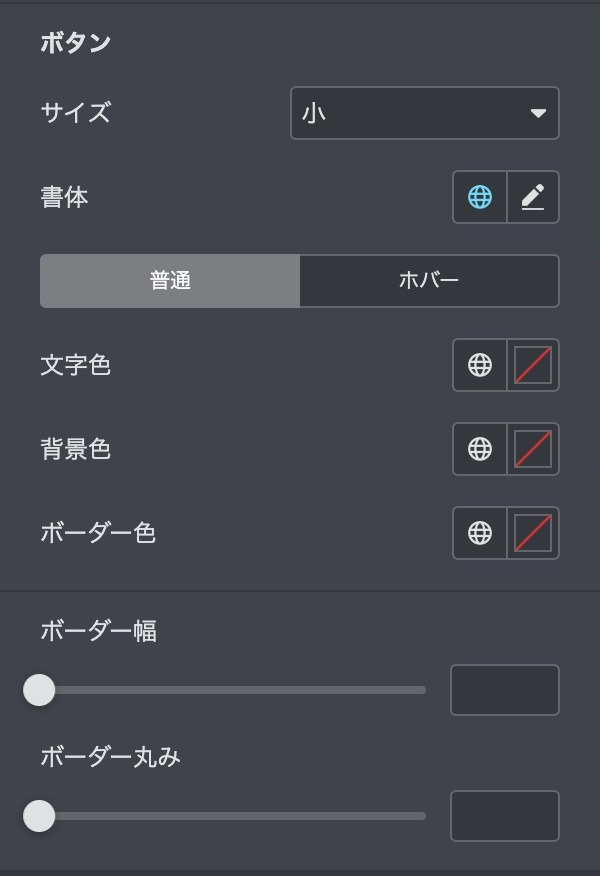Switch to the ホバー state tab
The image size is (600, 876).
pyautogui.click(x=429, y=281)
